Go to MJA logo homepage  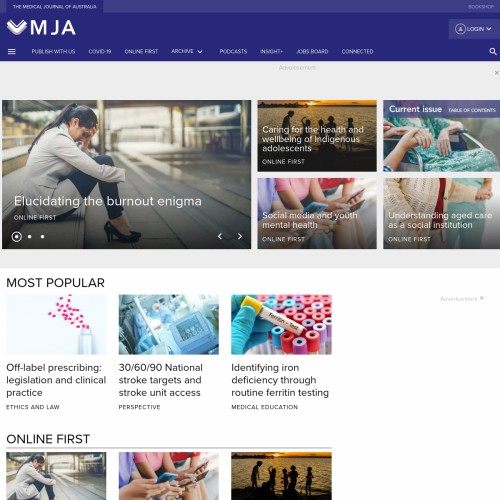coord(41,28)
